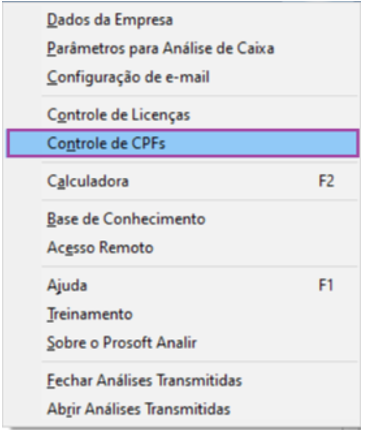
Task: Launch the Calculadora menu item
Action: click(x=183, y=181)
